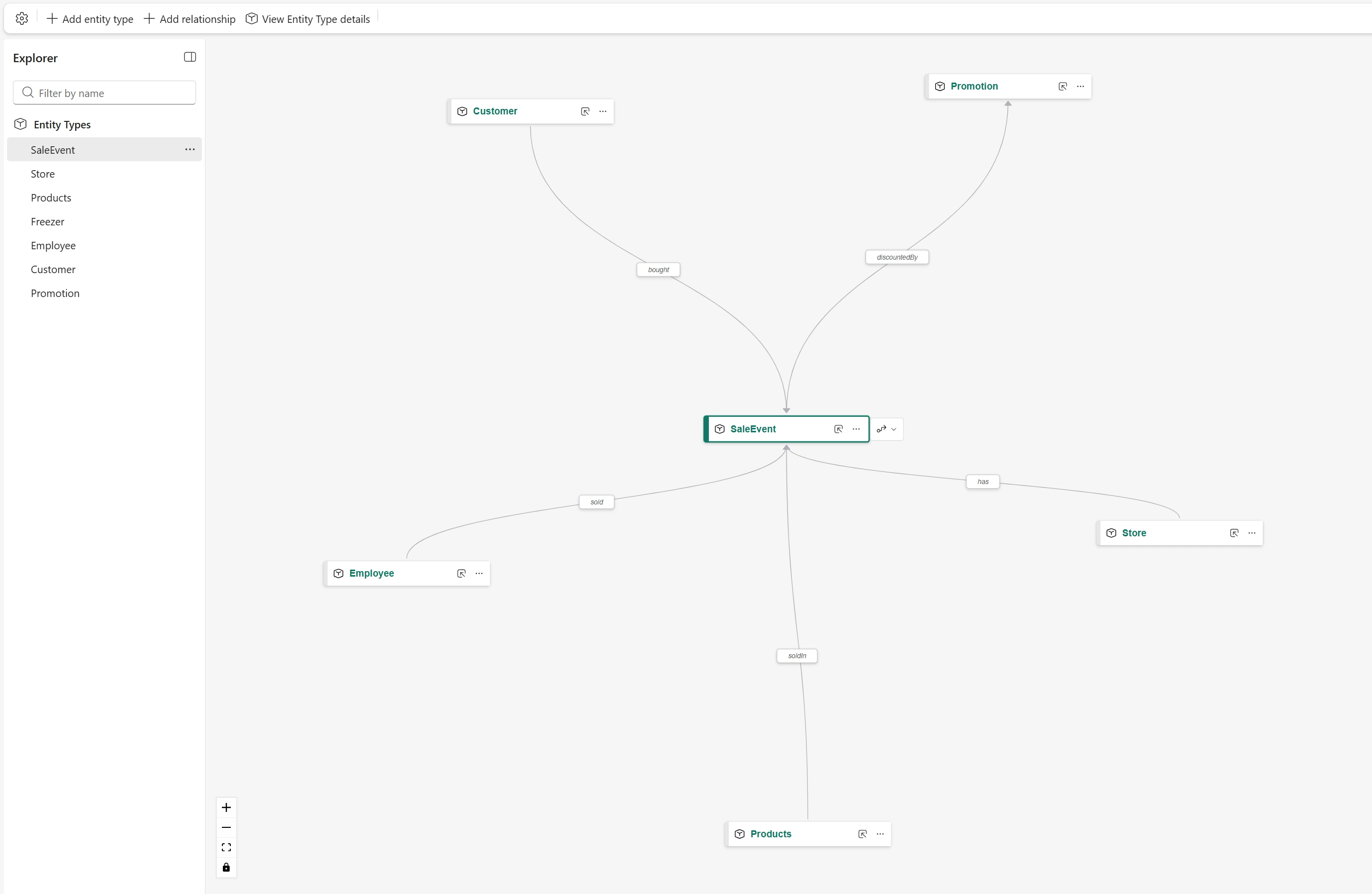Select Products in the Explorer list
1372x894 pixels.
104,198
